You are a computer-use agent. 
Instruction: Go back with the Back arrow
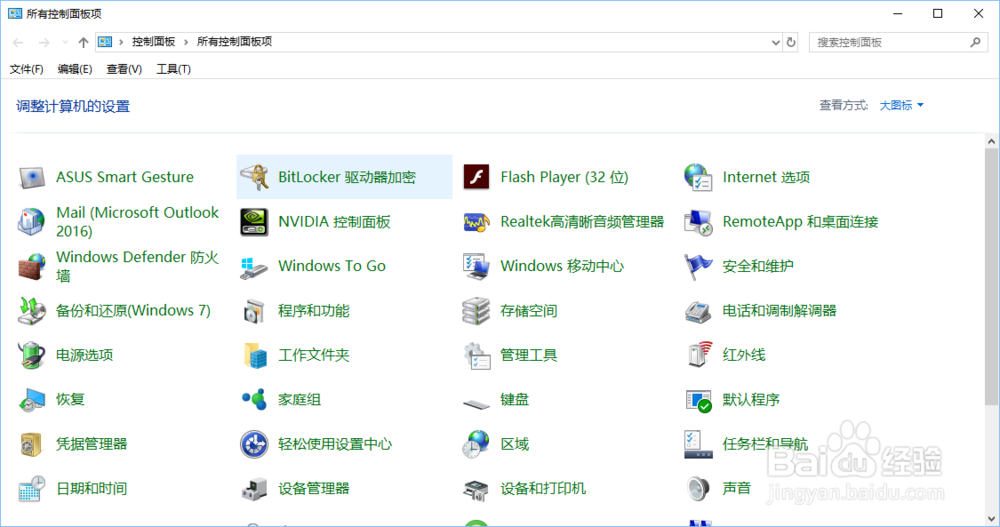pyautogui.click(x=18, y=42)
